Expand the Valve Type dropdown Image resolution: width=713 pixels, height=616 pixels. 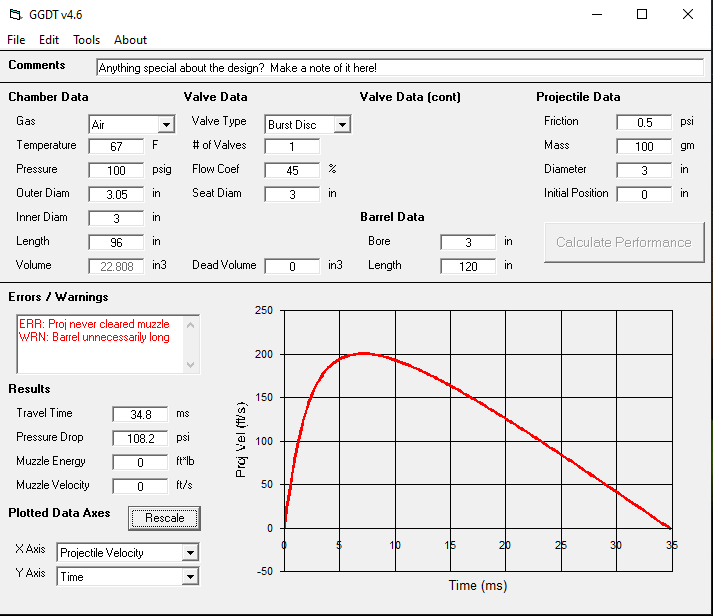(342, 125)
